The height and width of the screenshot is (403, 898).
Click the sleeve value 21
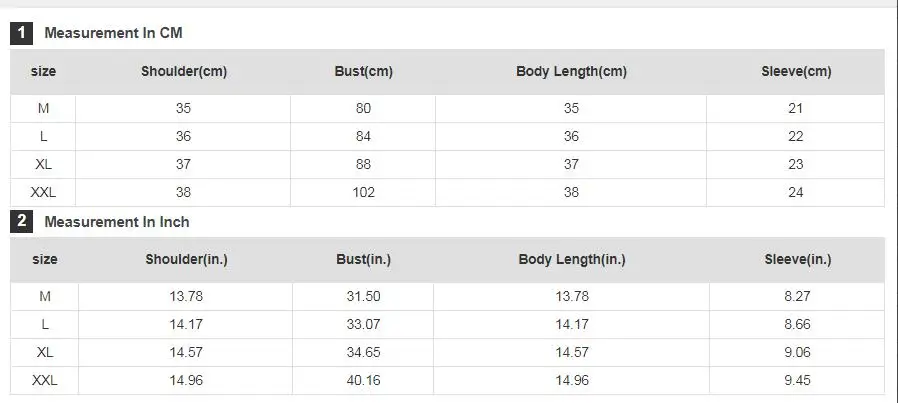click(795, 108)
